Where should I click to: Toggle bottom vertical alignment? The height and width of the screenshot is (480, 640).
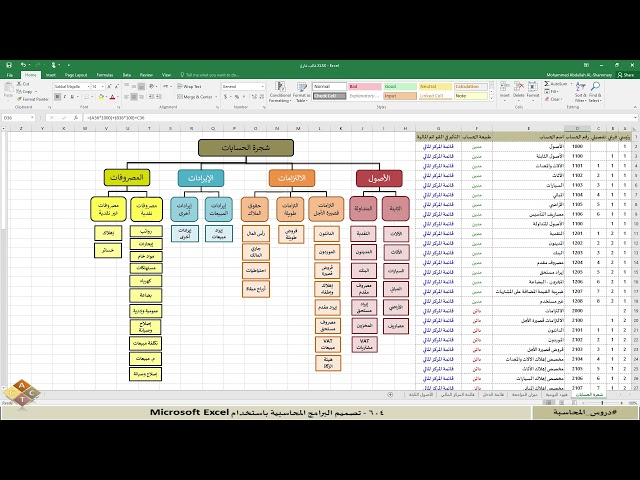point(141,87)
